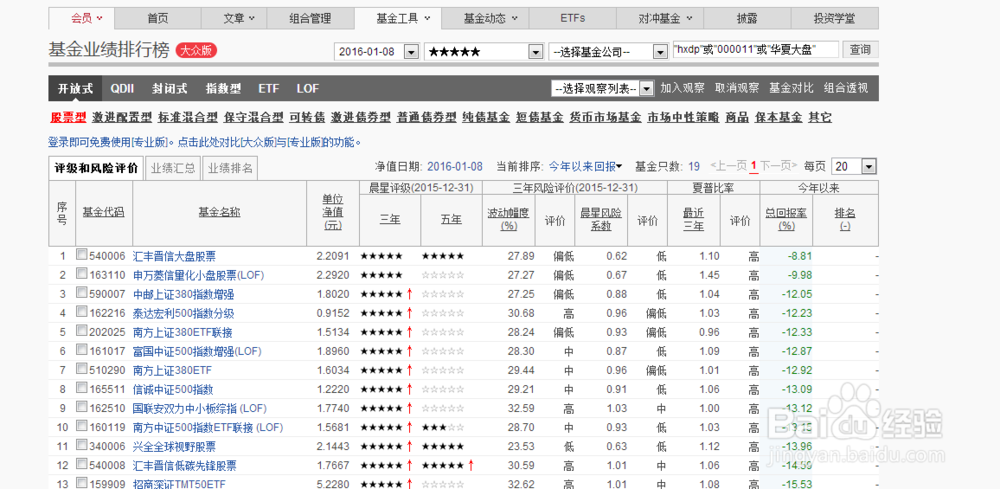Image resolution: width=1000 pixels, height=489 pixels.
Task: Click the 大众版 red badge
Action: pyautogui.click(x=196, y=51)
